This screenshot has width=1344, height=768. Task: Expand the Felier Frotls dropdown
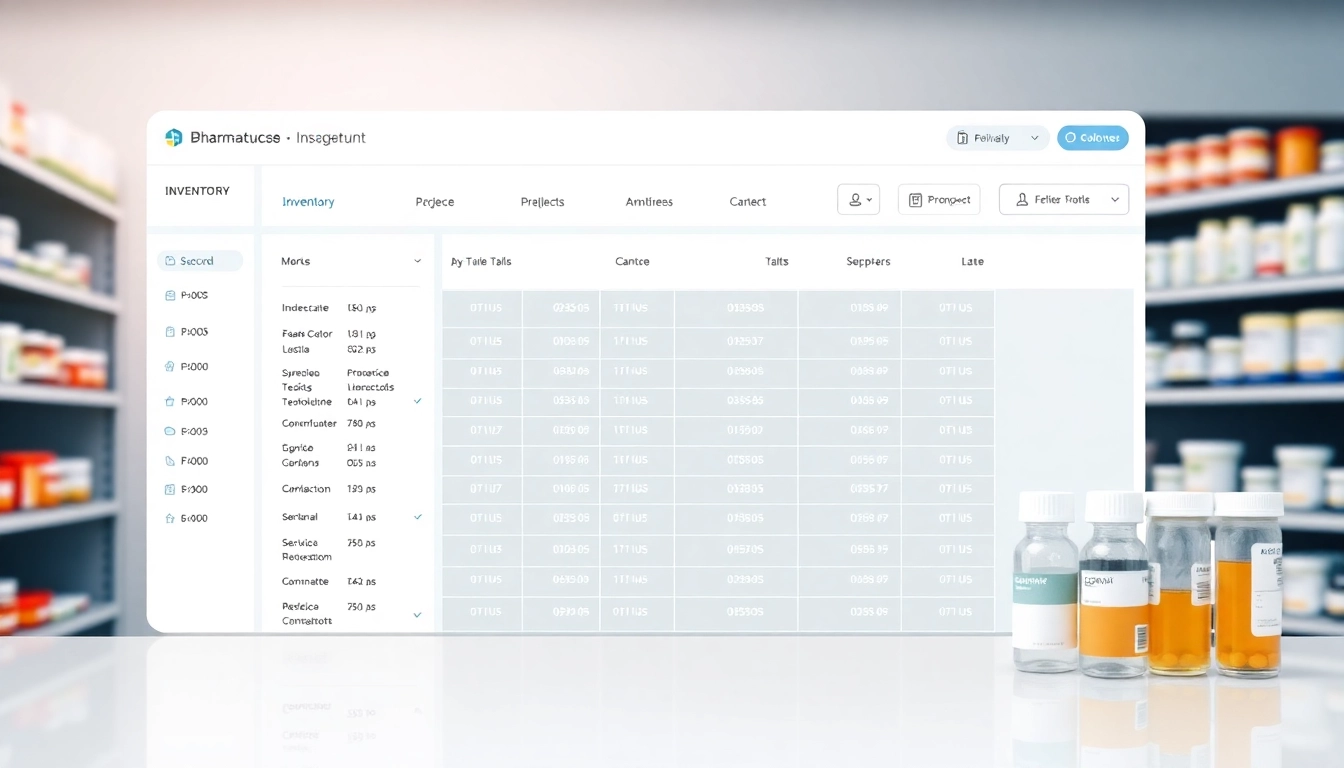pyautogui.click(x=1114, y=200)
